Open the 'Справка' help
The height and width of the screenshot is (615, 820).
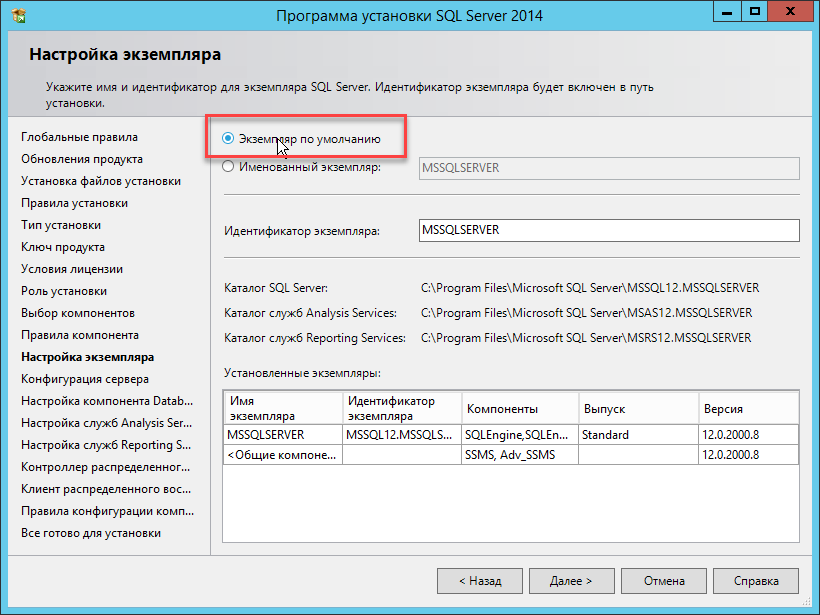point(756,581)
